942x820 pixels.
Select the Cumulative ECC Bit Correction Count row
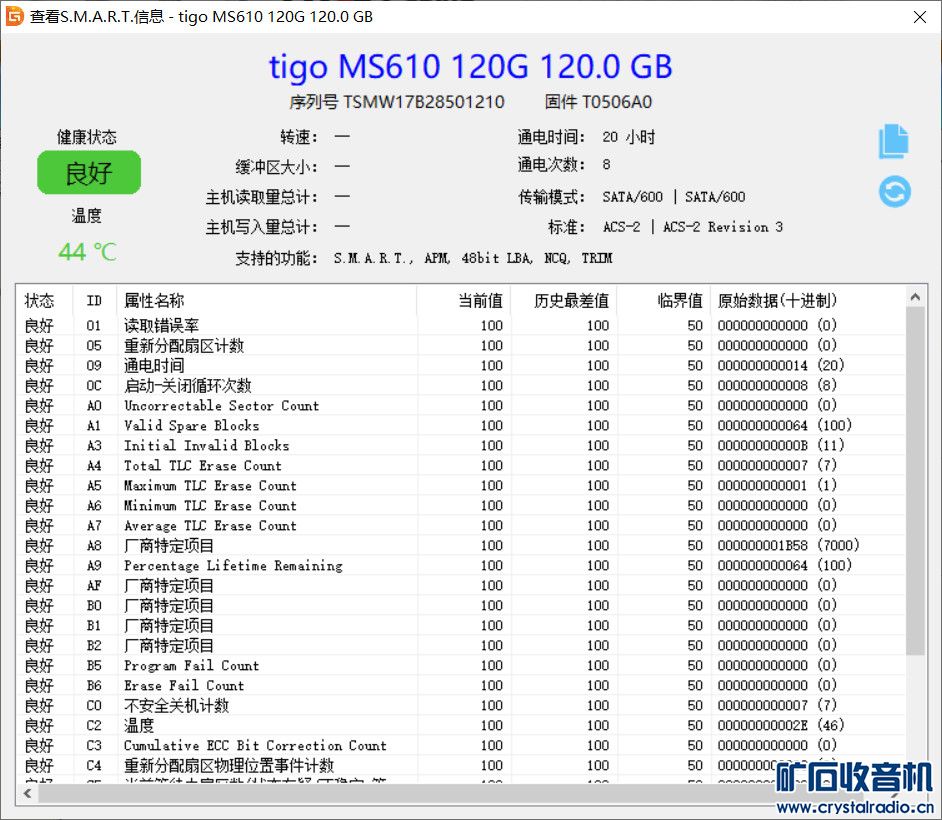[x=461, y=746]
